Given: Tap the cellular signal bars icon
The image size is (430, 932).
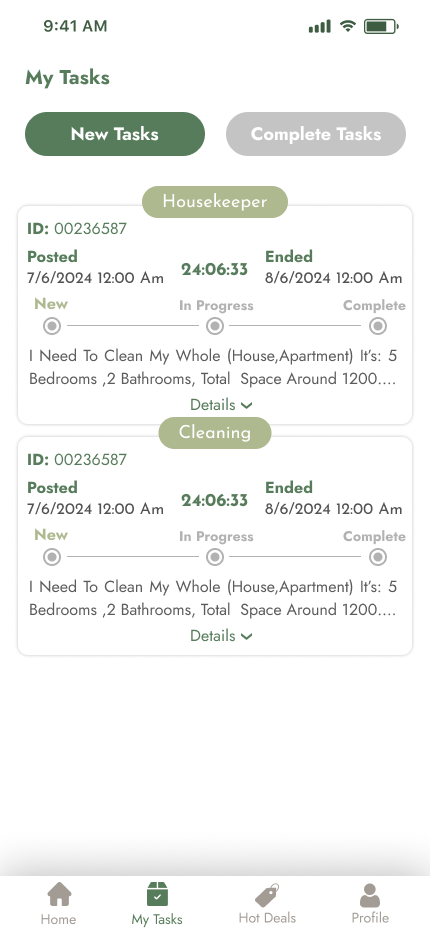Looking at the screenshot, I should 319,26.
